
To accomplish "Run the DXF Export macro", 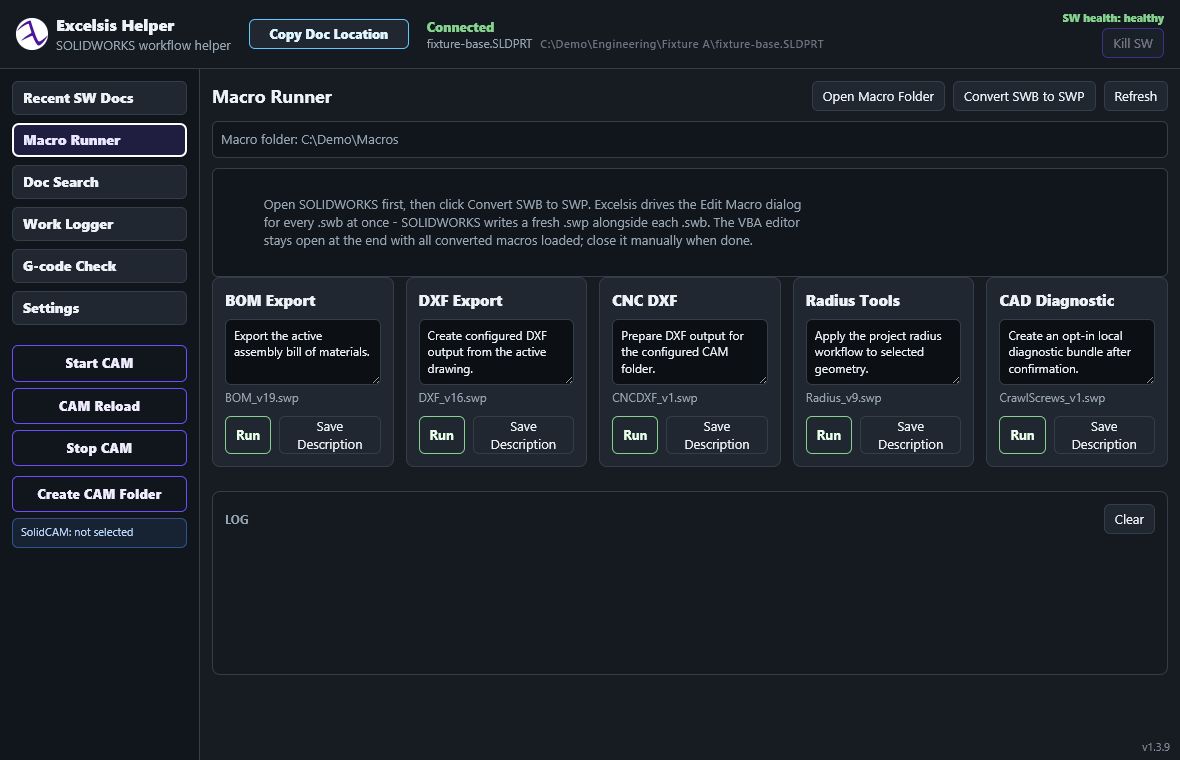I will point(441,435).
